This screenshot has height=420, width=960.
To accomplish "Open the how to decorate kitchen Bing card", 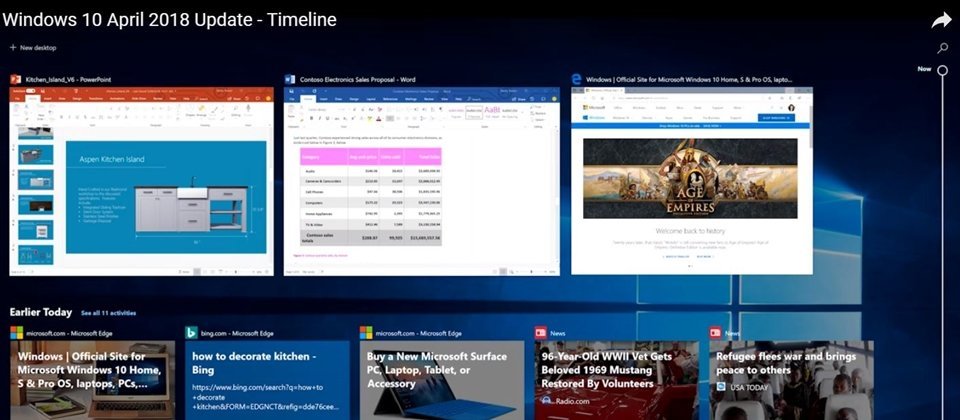I will tap(267, 380).
